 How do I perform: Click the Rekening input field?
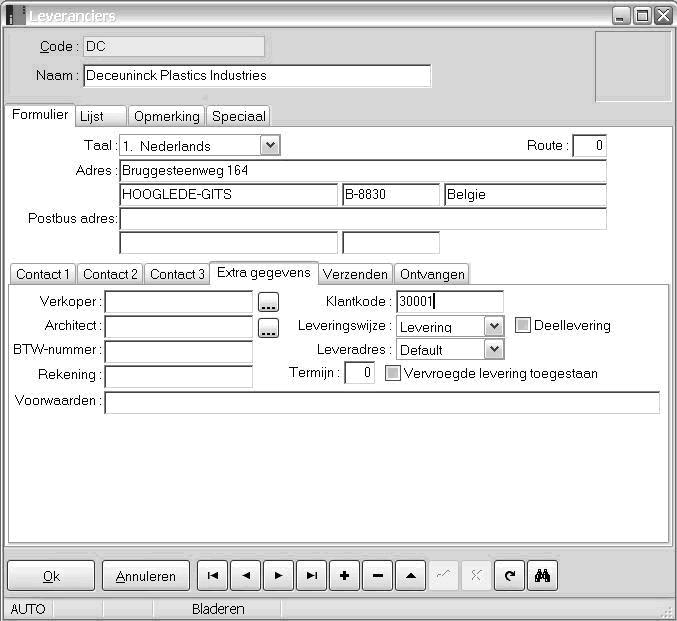(x=179, y=377)
